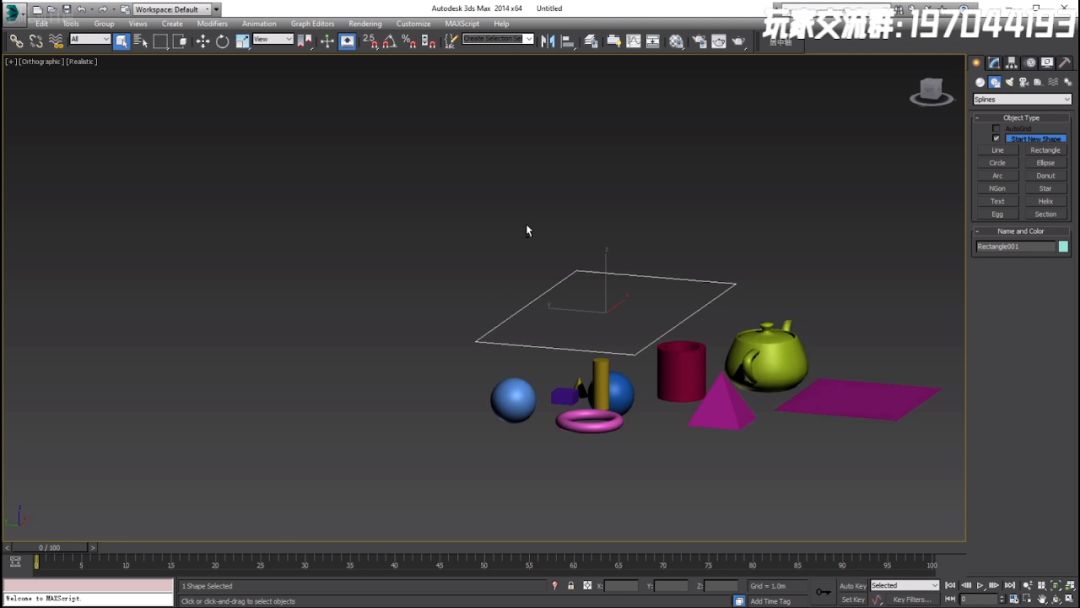This screenshot has height=608, width=1080.
Task: Select the Select and Move tool
Action: tap(203, 41)
